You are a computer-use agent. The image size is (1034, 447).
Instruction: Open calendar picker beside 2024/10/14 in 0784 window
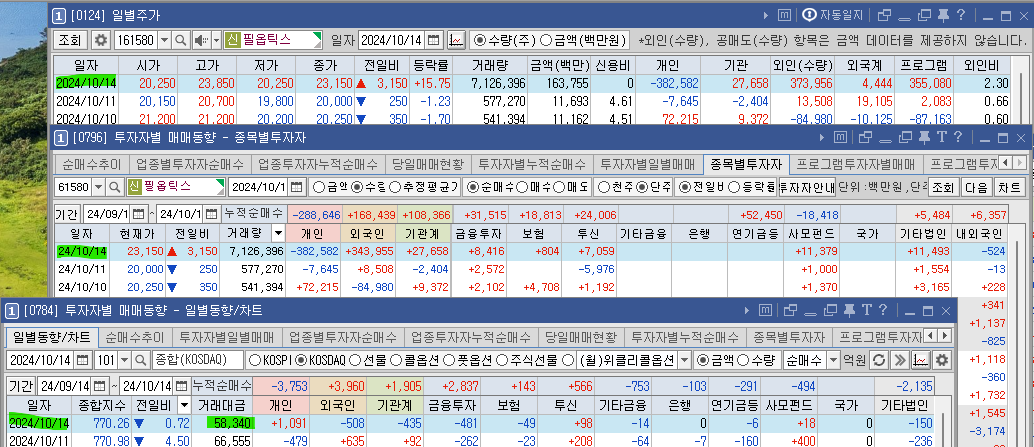pyautogui.click(x=82, y=360)
